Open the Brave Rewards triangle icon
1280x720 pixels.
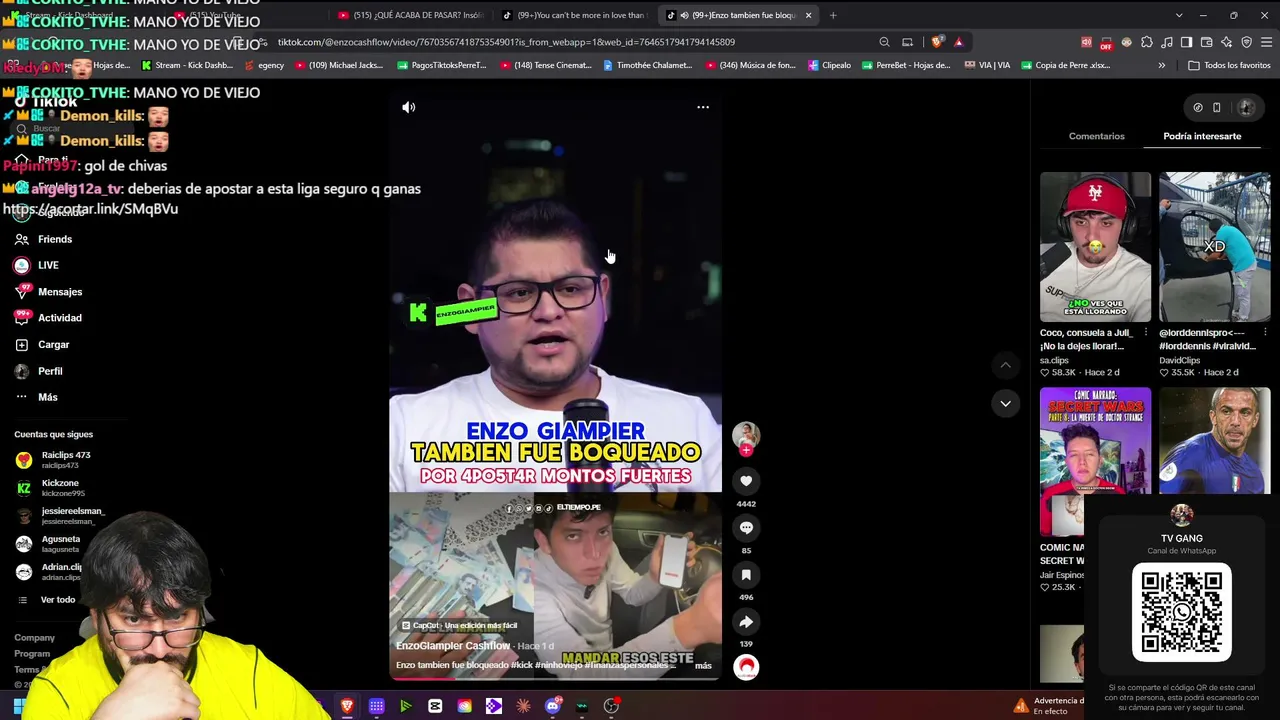958,42
